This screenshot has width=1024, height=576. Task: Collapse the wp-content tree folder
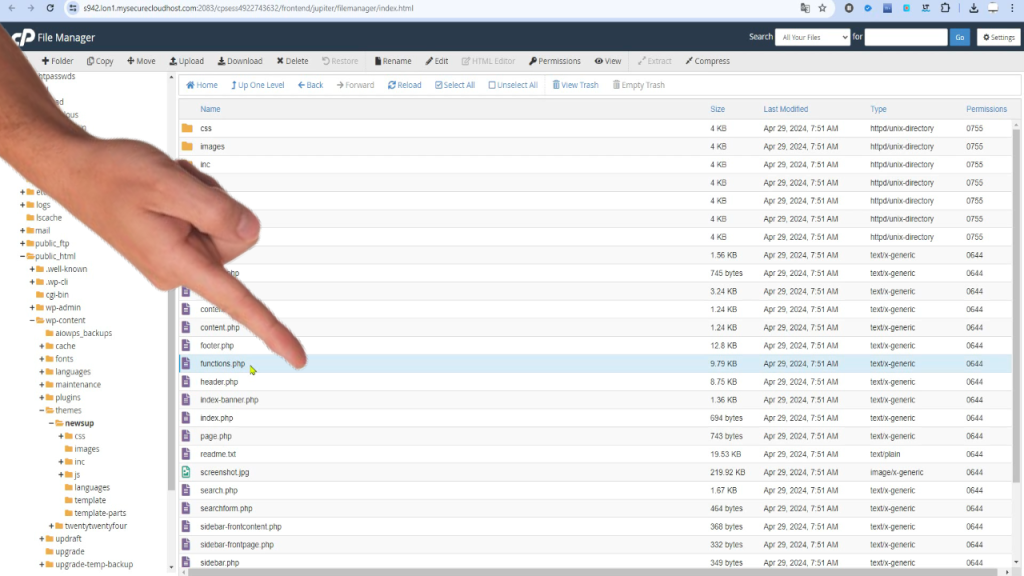click(32, 320)
